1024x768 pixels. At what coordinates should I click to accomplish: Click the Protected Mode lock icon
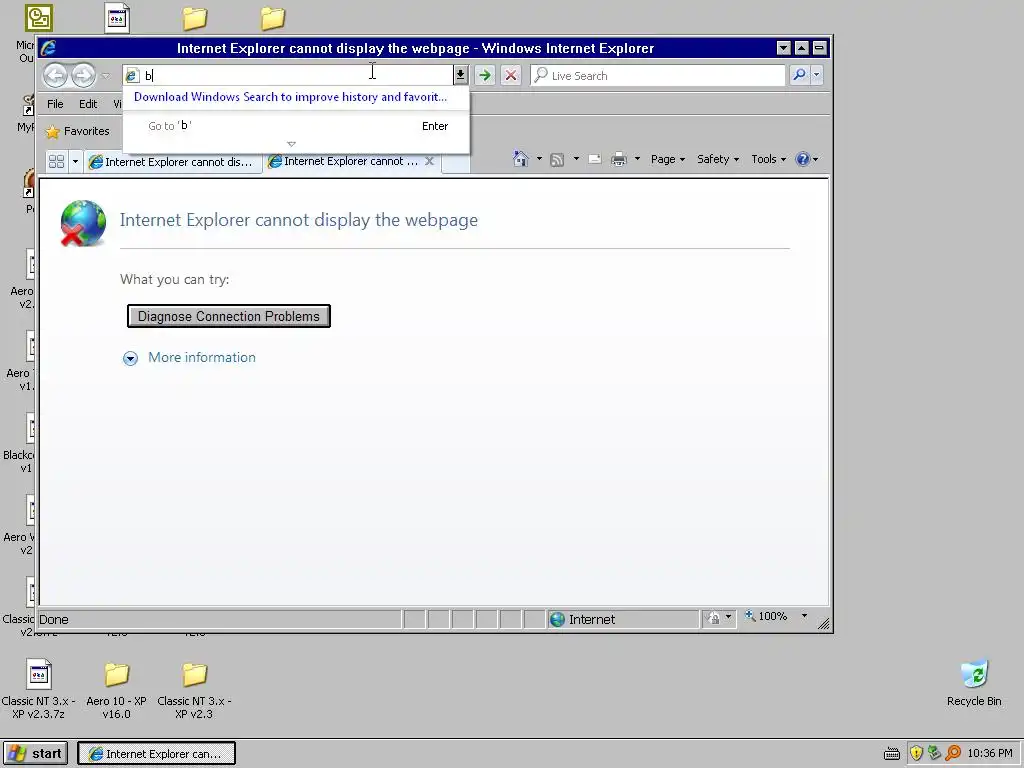714,617
